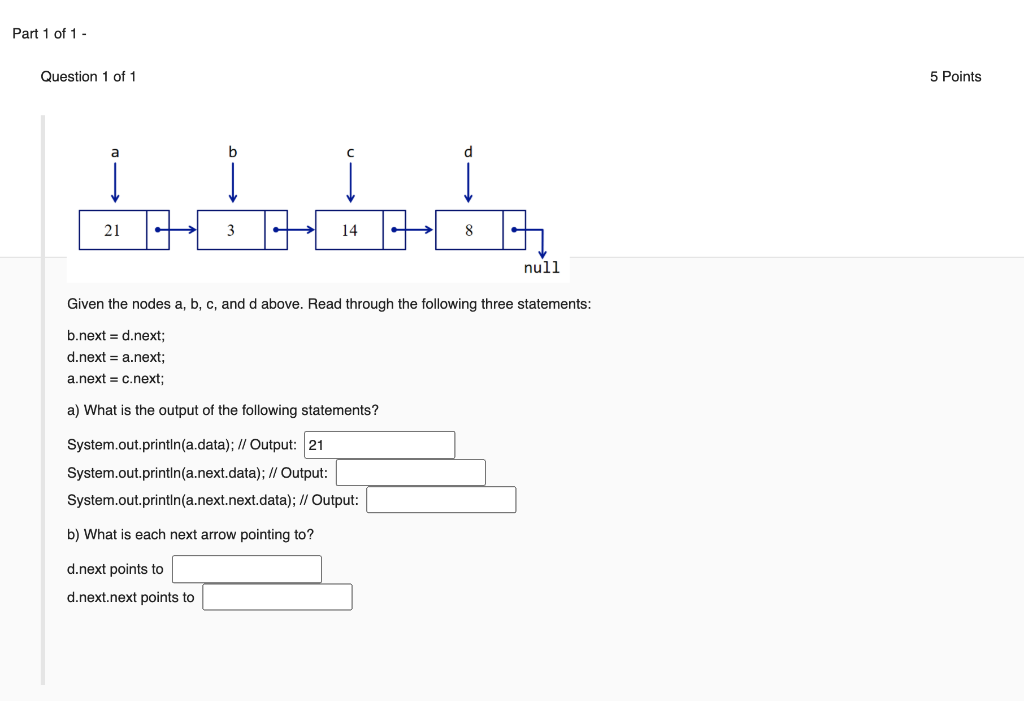
Task: Click the arrow pointing to null
Action: (543, 248)
